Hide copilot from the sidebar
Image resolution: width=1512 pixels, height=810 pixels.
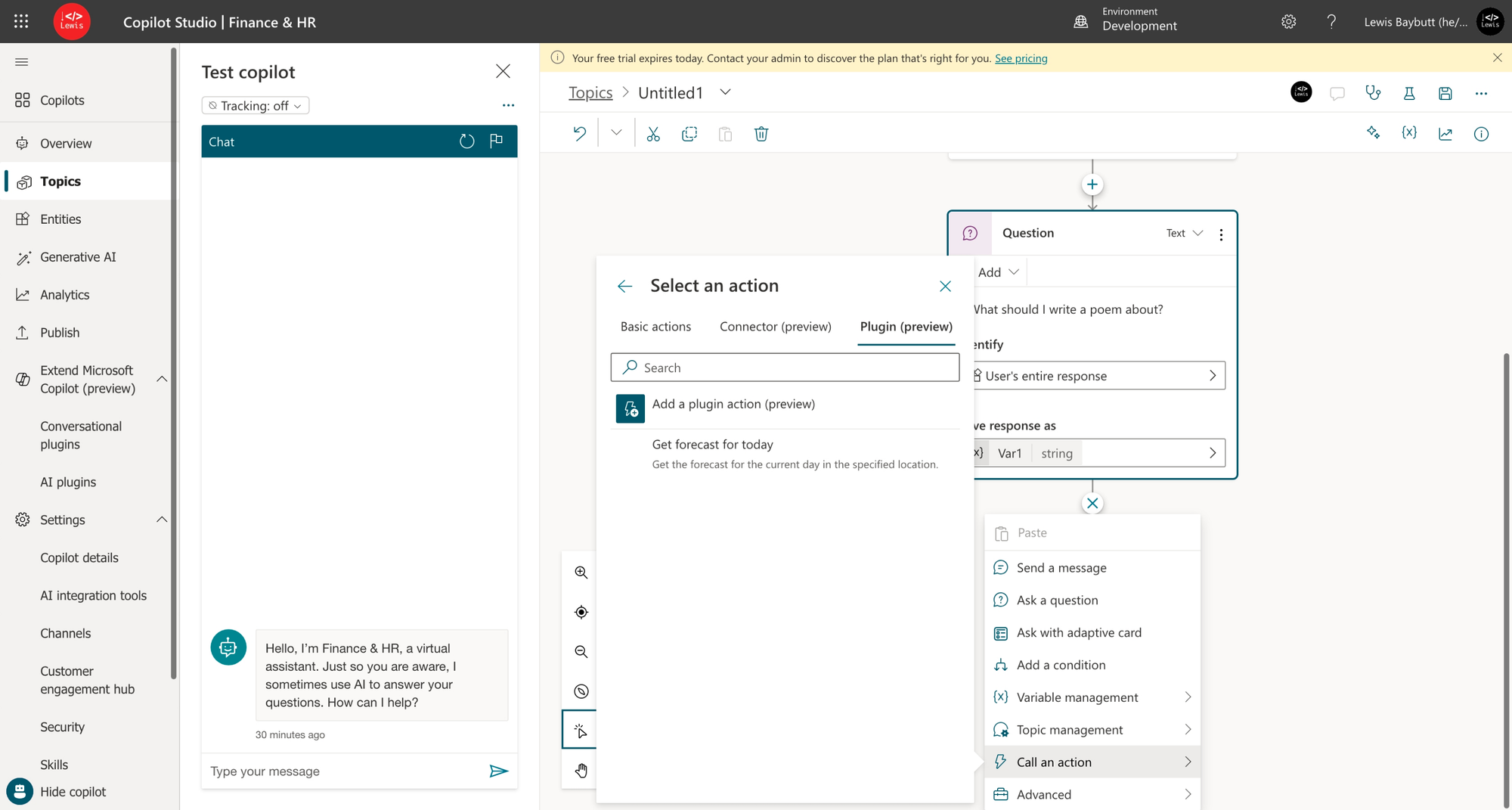pyautogui.click(x=73, y=792)
